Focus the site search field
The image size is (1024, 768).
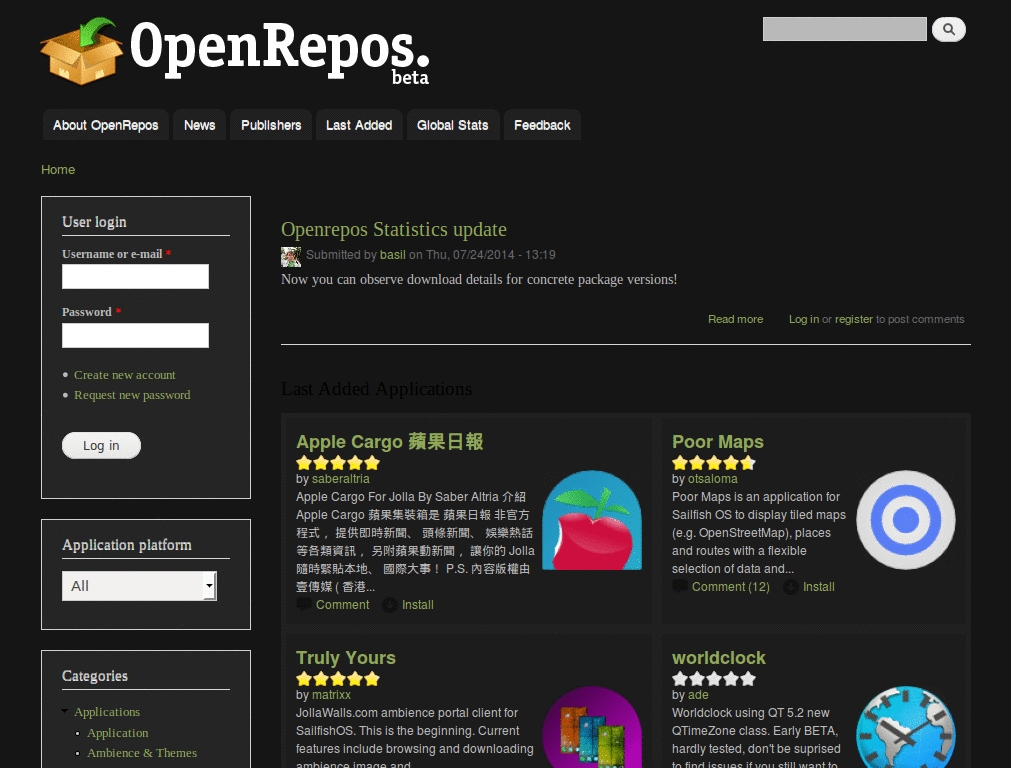click(844, 29)
